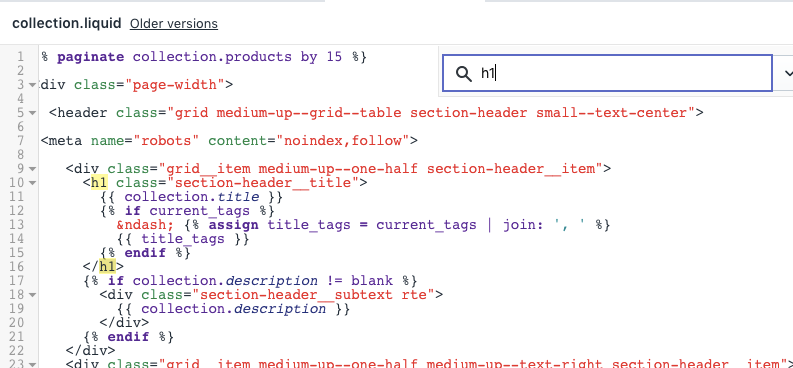
Task: Click {{ title_tags }} output on line 14
Action: click(x=183, y=239)
